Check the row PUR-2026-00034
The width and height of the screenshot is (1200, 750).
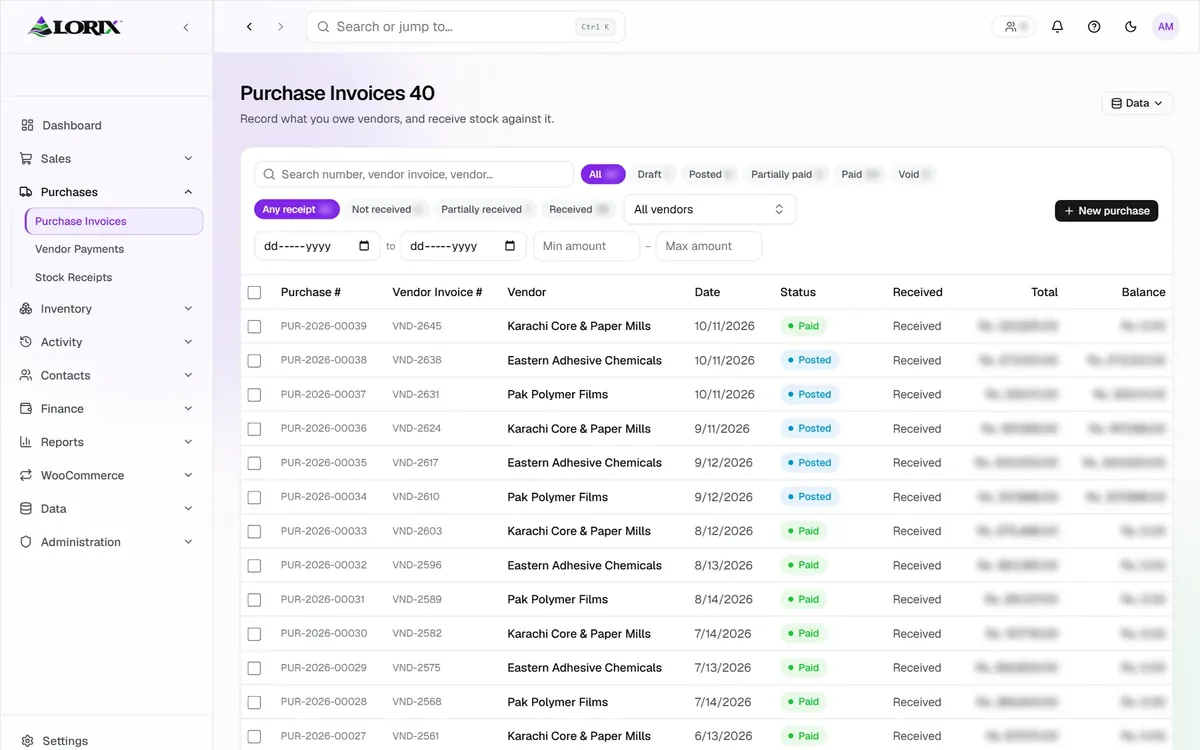254,497
